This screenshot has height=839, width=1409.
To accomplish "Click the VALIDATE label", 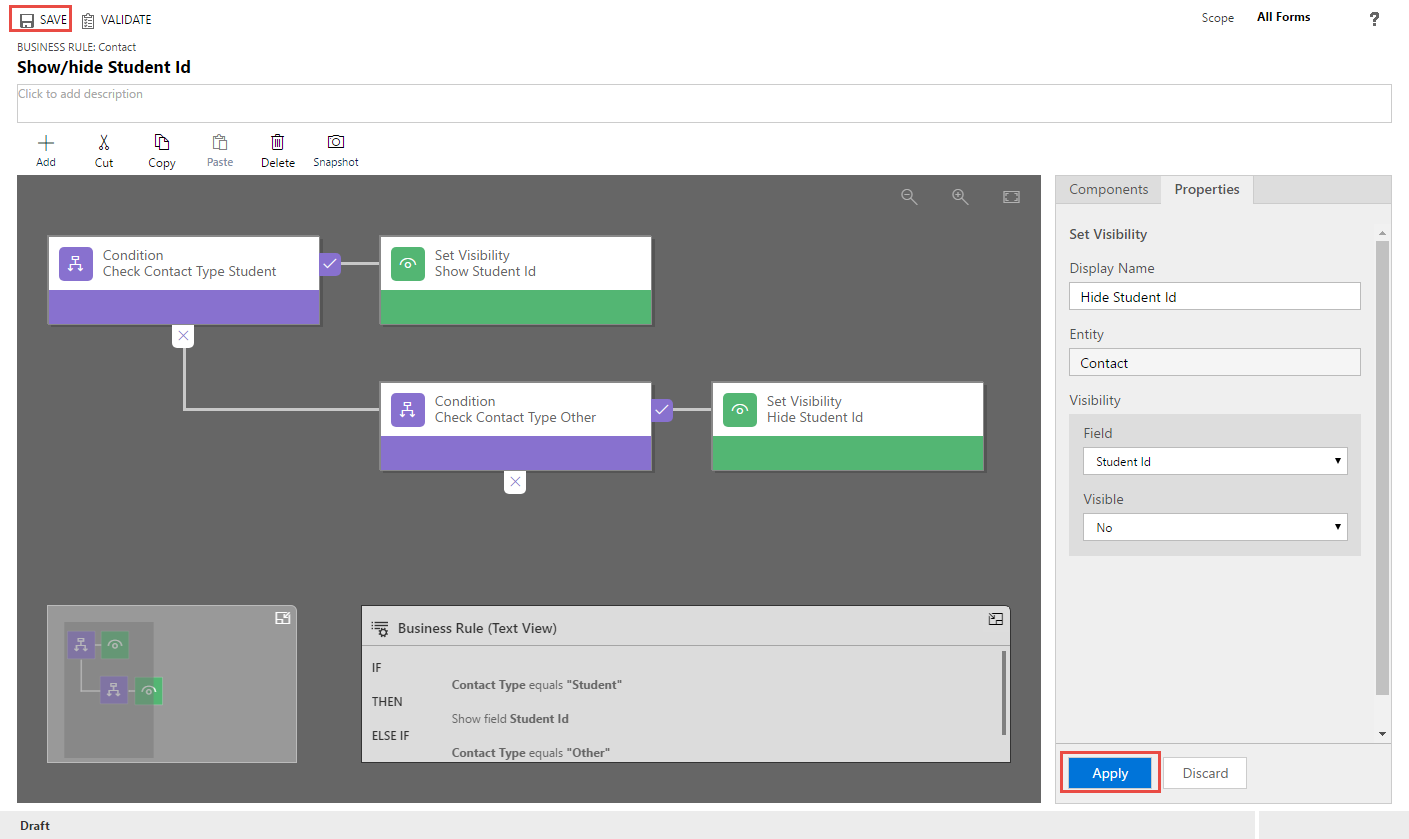I will [x=126, y=20].
